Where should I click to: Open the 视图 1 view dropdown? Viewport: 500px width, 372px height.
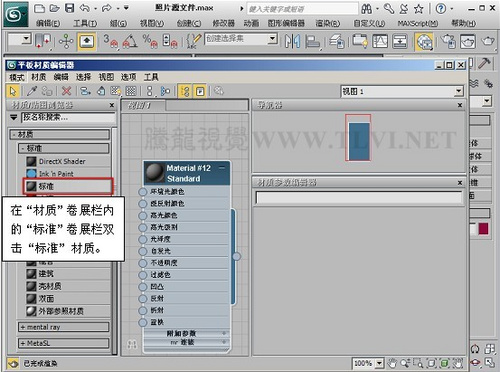(x=459, y=91)
